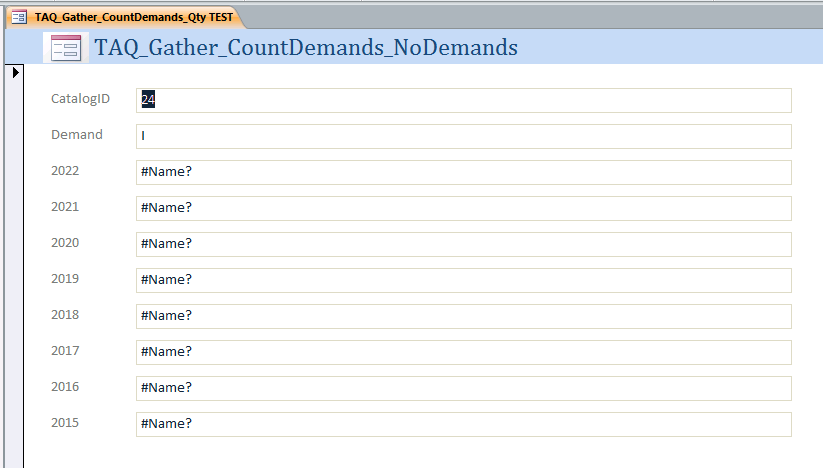Click the form header logo icon
823x468 pixels.
(66, 48)
